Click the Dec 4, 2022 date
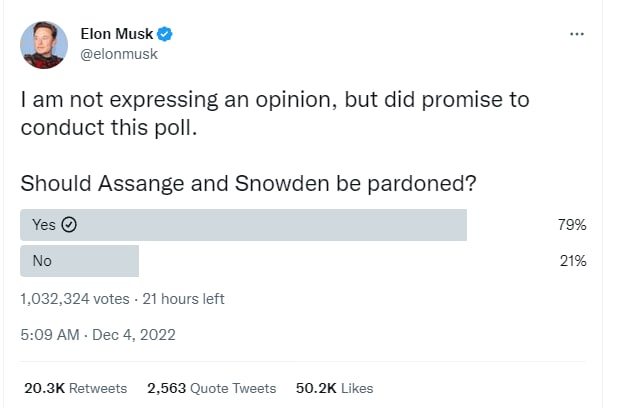619x408 pixels. tap(135, 335)
